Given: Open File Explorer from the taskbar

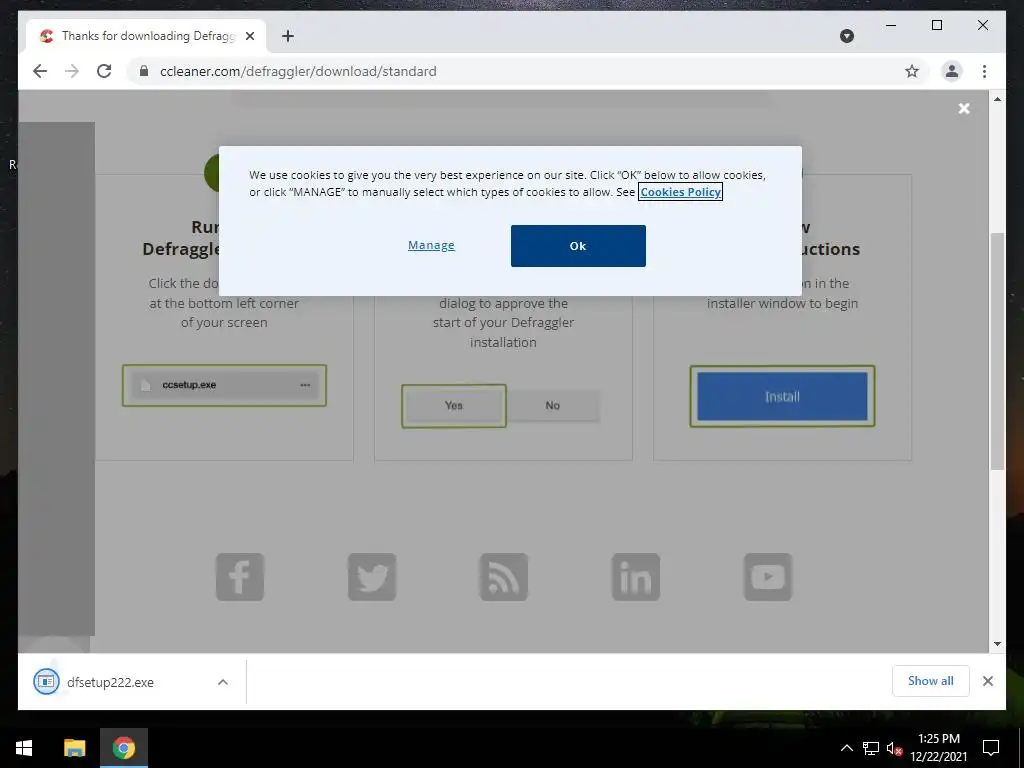Looking at the screenshot, I should [x=74, y=748].
